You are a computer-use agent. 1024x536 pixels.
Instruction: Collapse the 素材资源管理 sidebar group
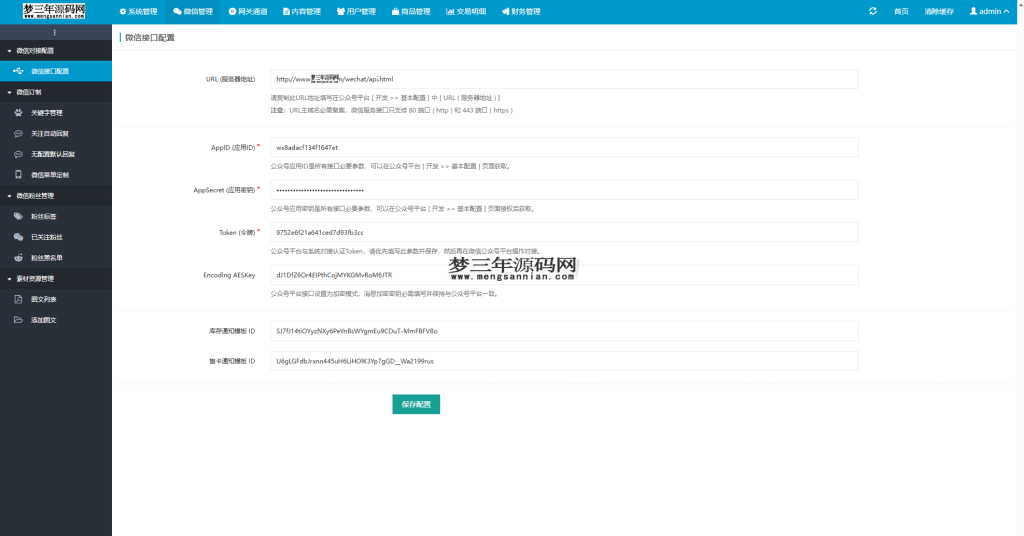point(56,279)
